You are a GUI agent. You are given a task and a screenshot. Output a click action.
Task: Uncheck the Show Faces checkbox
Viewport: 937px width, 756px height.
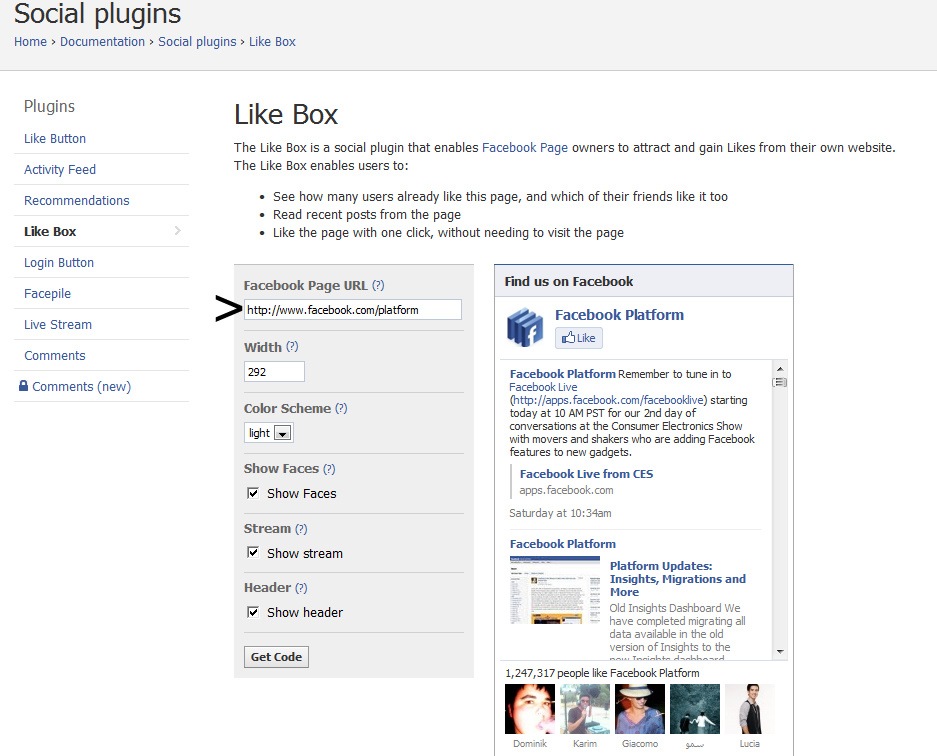pos(253,493)
